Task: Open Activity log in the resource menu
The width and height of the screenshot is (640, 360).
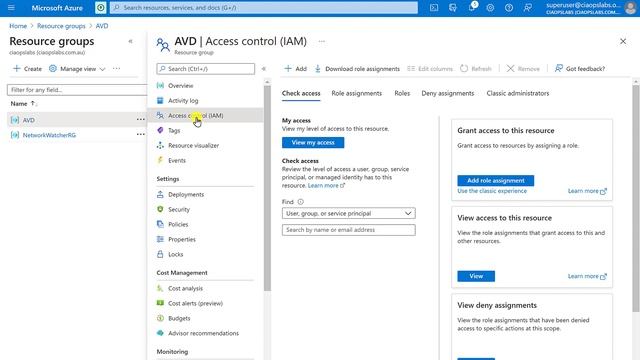Action: pos(183,100)
